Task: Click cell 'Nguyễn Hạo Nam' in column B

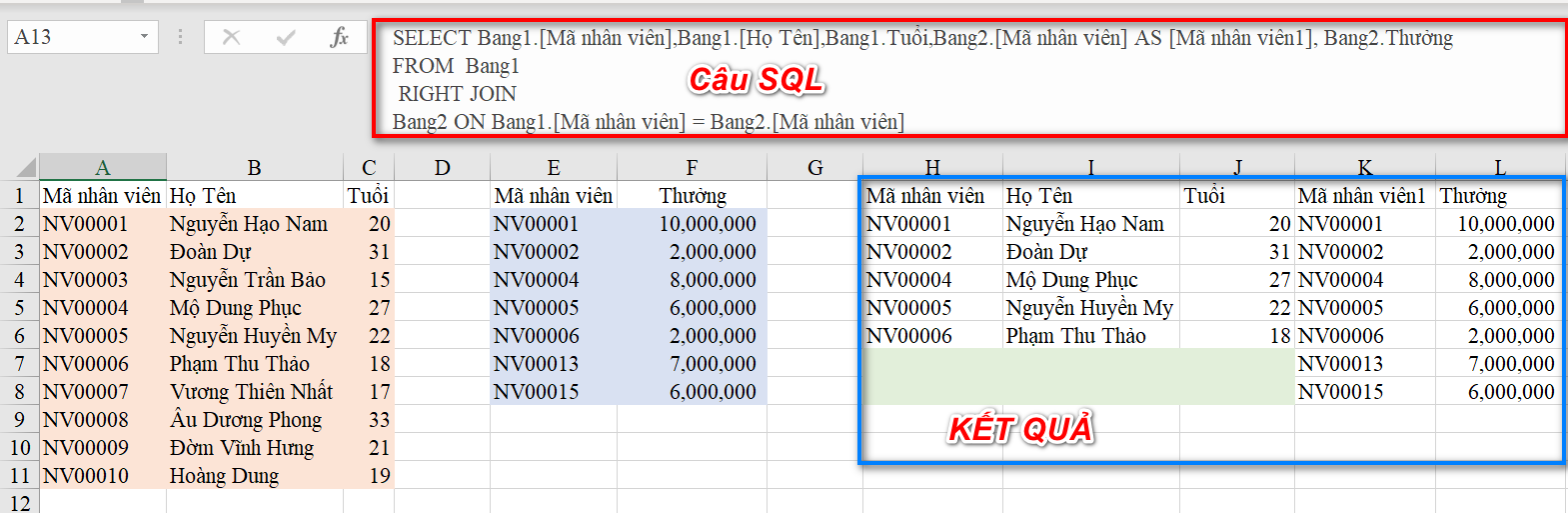Action: tap(255, 223)
